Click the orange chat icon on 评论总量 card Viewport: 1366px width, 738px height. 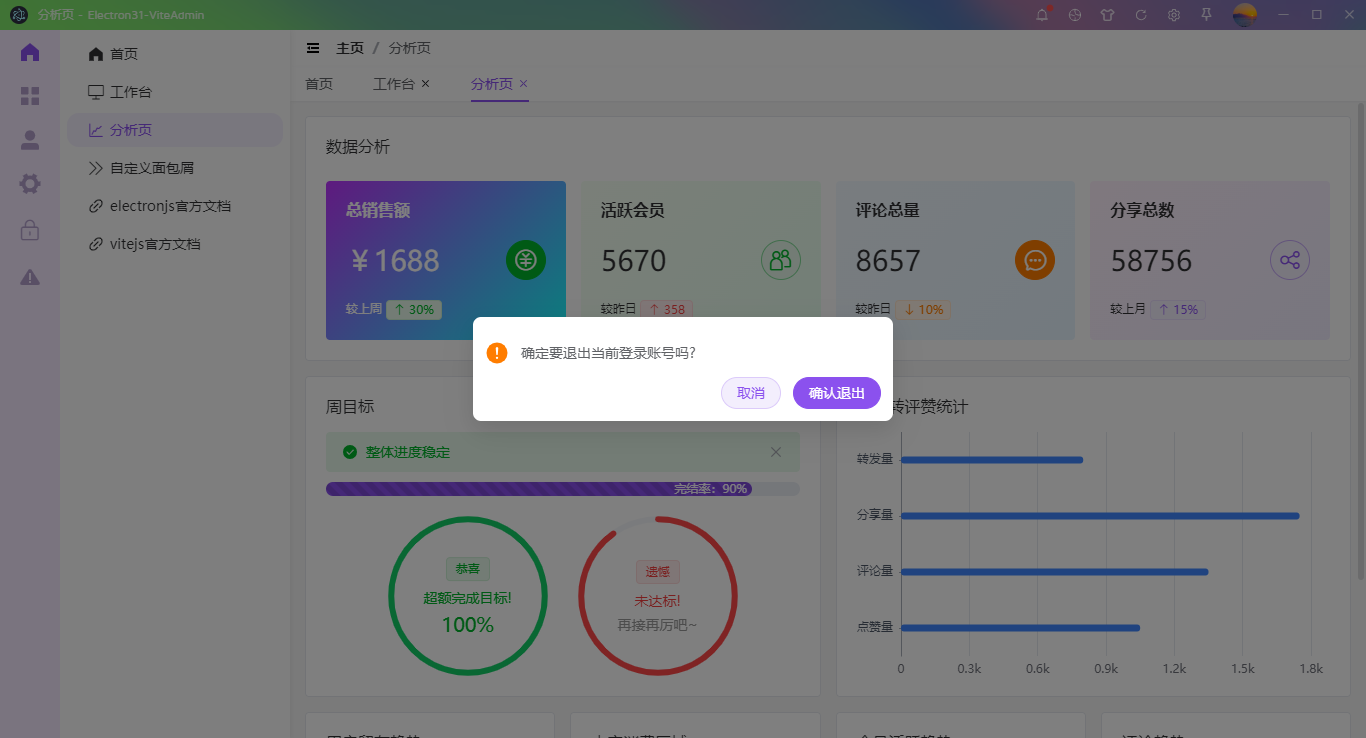(x=1035, y=260)
